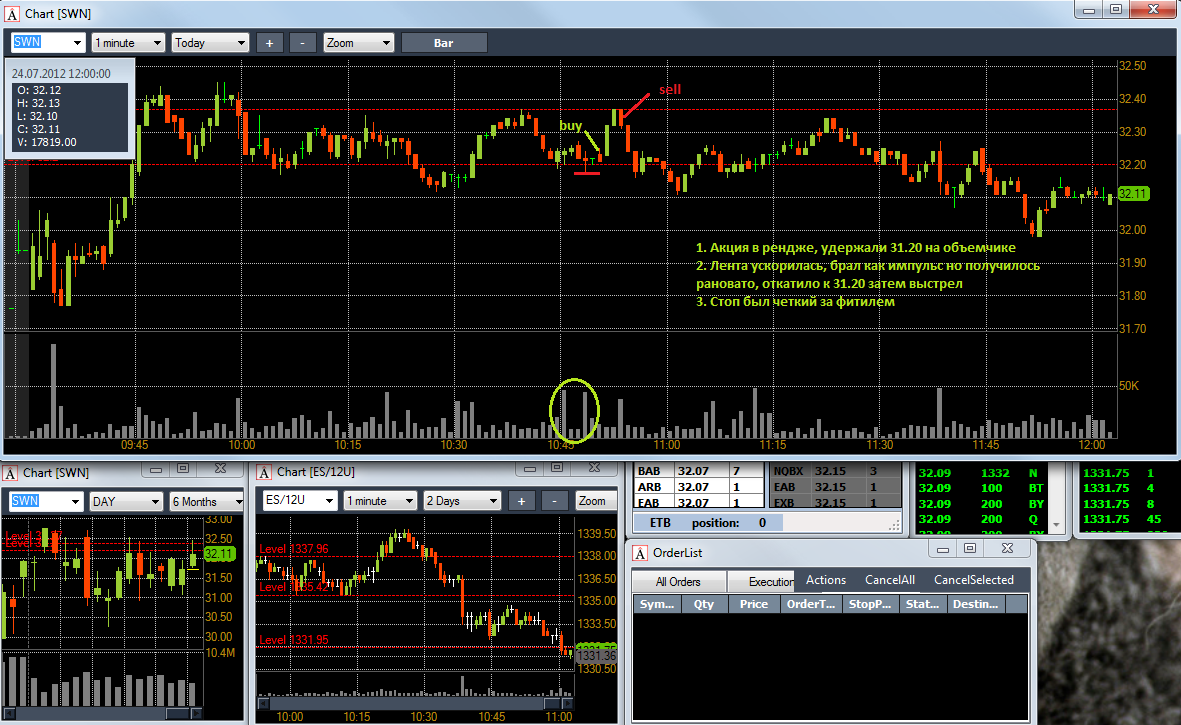The image size is (1181, 725).
Task: Click the Price column header
Action: pos(753,604)
